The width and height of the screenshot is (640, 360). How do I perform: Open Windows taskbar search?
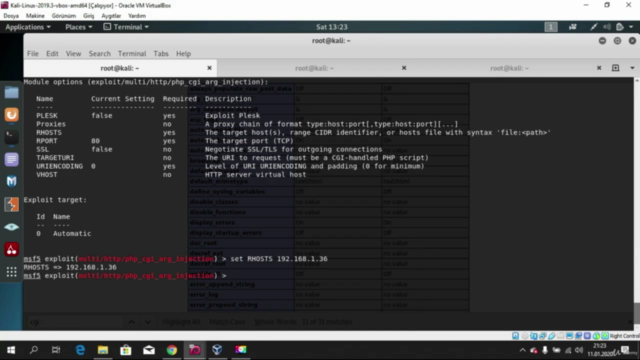pos(34,350)
